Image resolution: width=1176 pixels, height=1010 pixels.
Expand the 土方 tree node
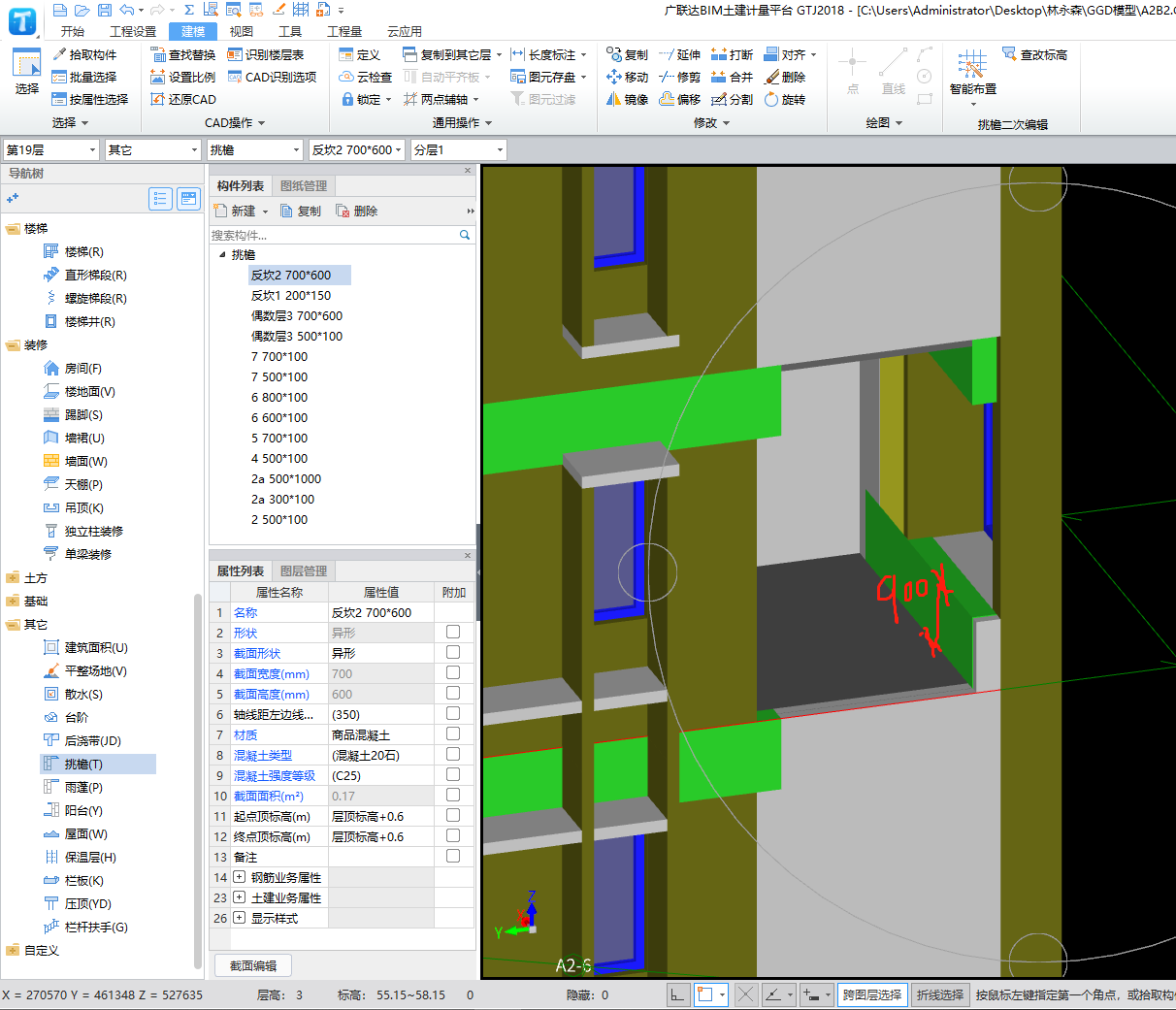(x=13, y=577)
